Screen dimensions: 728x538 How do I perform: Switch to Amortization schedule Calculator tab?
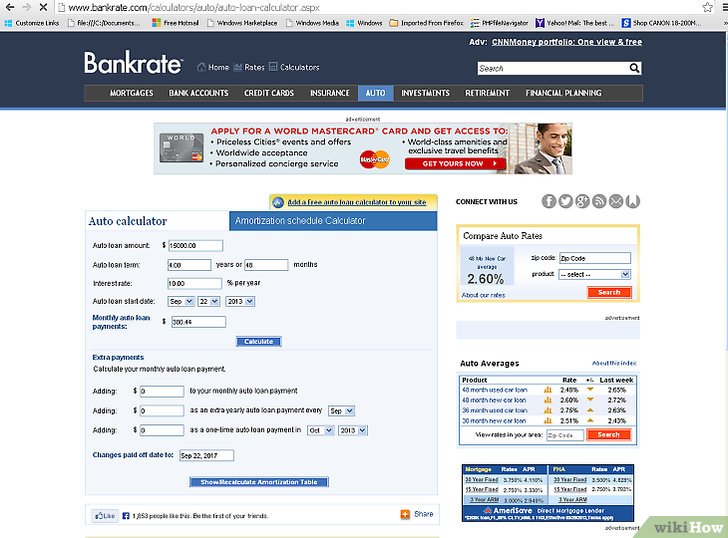pyautogui.click(x=333, y=221)
